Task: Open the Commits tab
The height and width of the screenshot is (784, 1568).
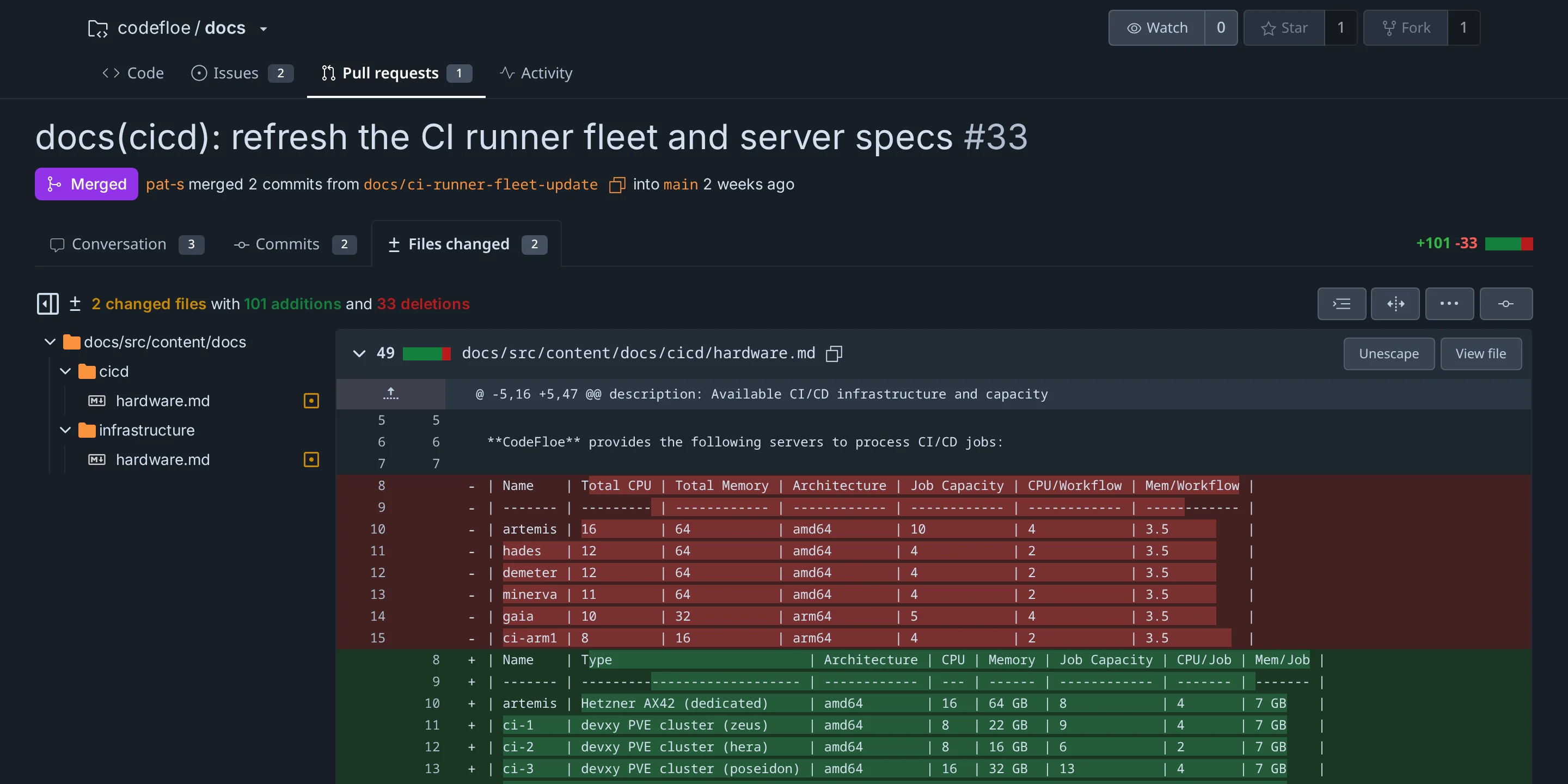Action: pos(295,244)
